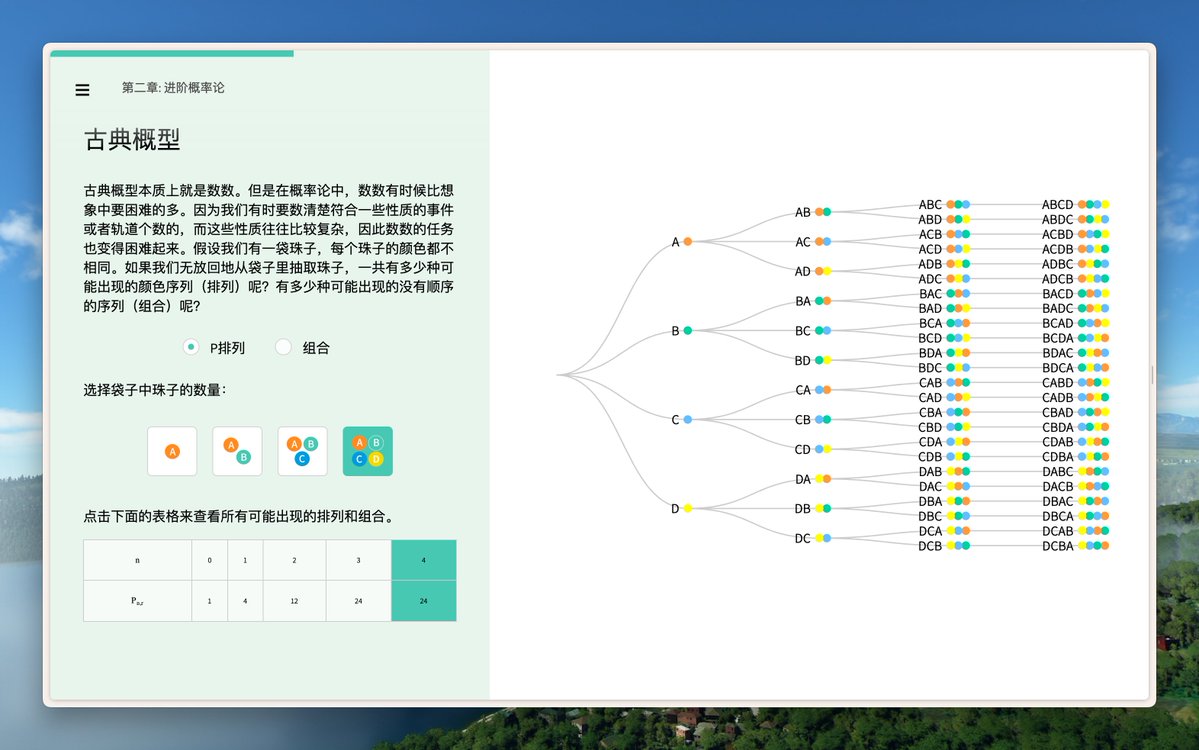Image resolution: width=1199 pixels, height=750 pixels.
Task: Click the AD node in the tree
Action: 813,271
